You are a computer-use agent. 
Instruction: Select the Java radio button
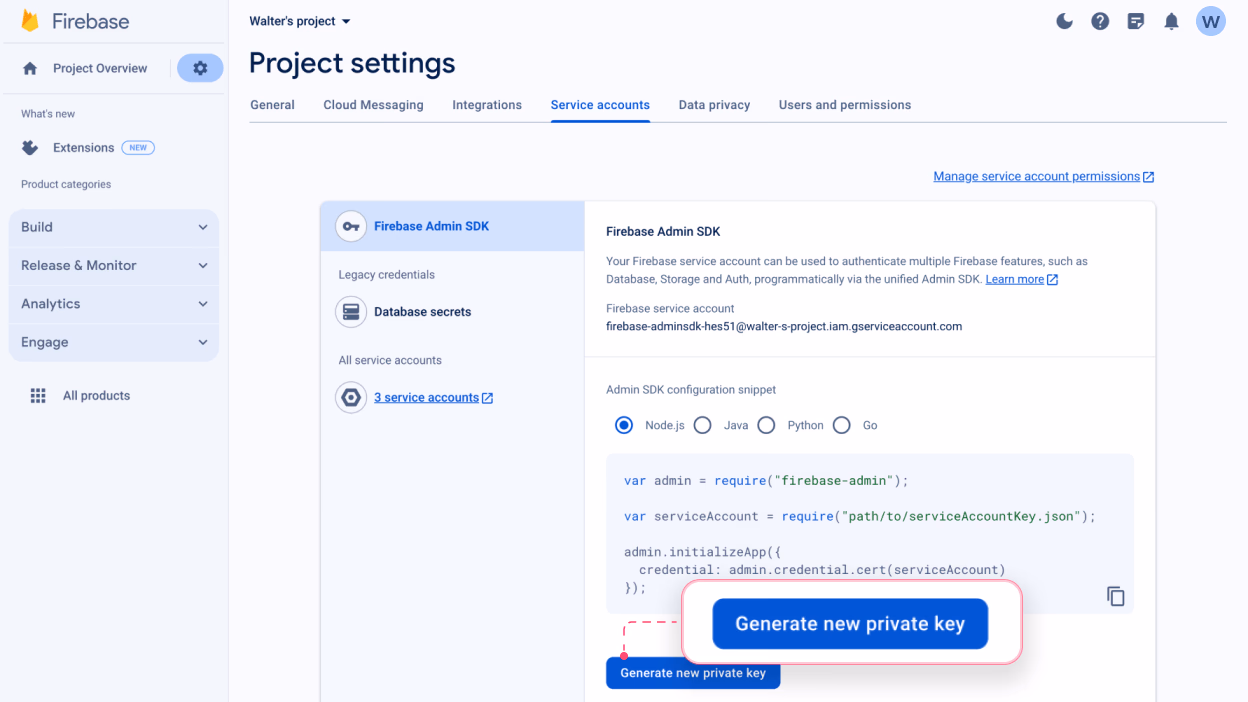[x=703, y=425]
